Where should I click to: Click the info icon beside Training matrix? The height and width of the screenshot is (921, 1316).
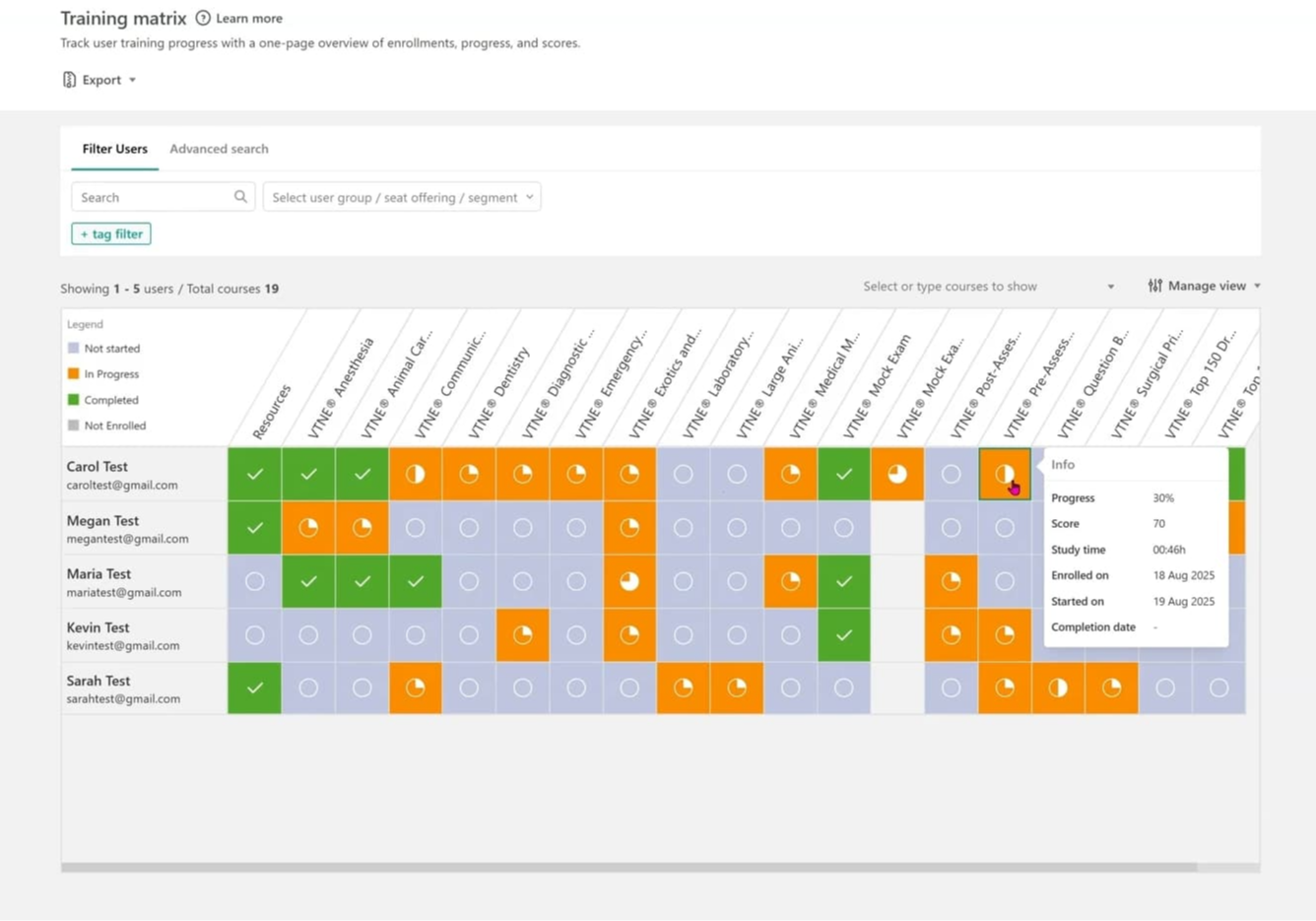pos(203,18)
